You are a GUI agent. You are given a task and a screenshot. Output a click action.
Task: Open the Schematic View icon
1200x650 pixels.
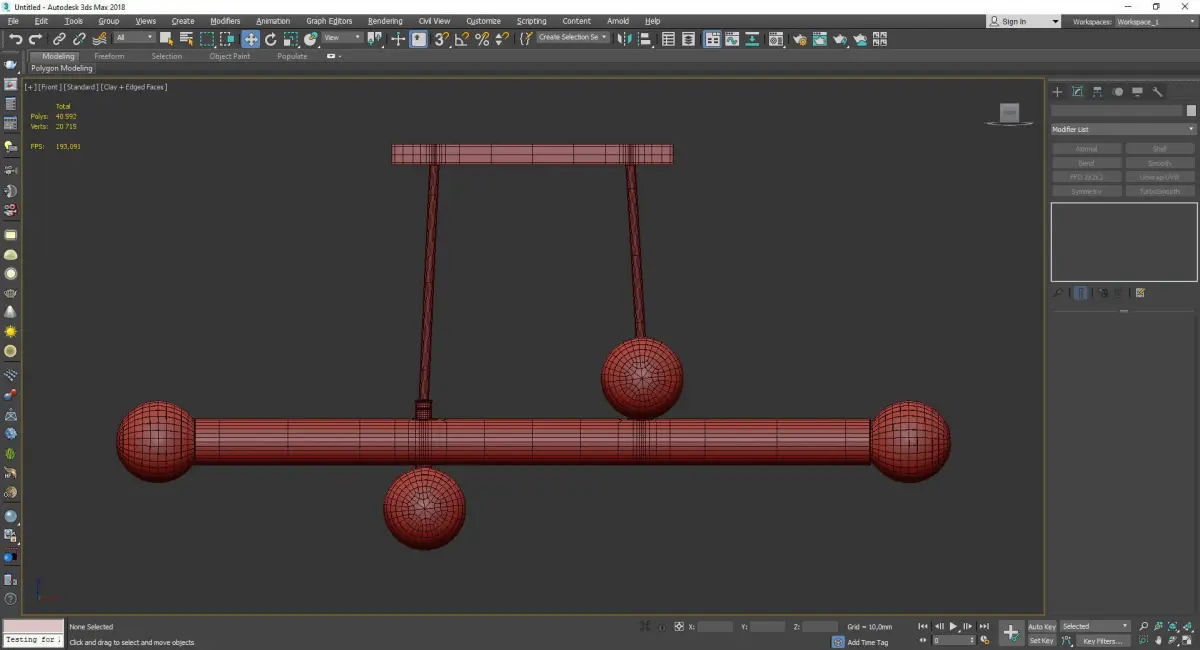tap(751, 39)
